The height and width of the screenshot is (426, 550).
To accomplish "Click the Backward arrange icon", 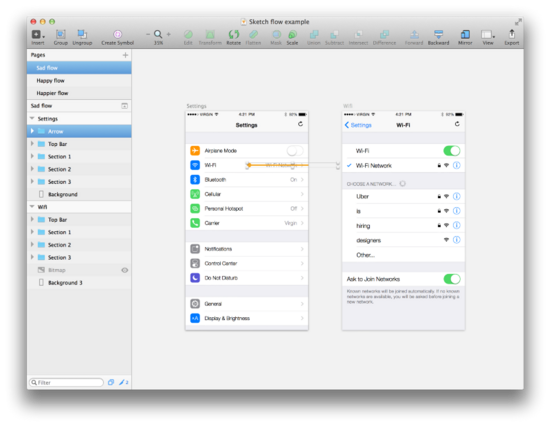I will point(438,34).
